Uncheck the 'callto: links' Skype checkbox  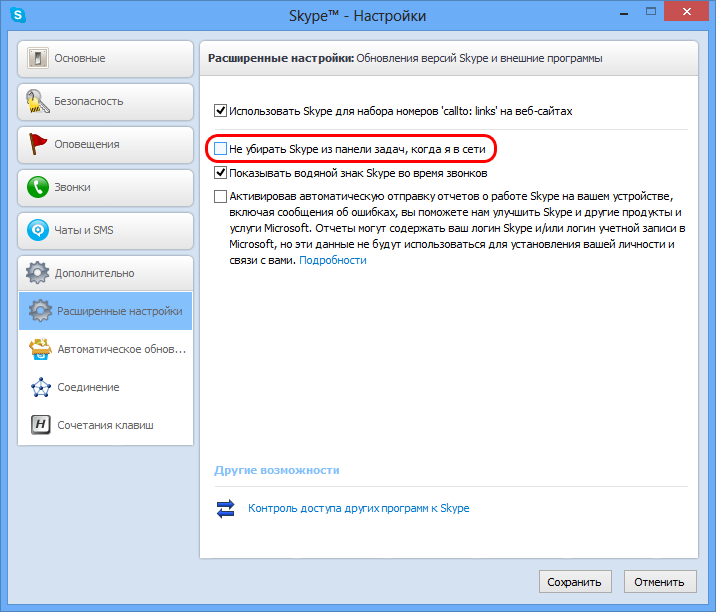[x=221, y=111]
